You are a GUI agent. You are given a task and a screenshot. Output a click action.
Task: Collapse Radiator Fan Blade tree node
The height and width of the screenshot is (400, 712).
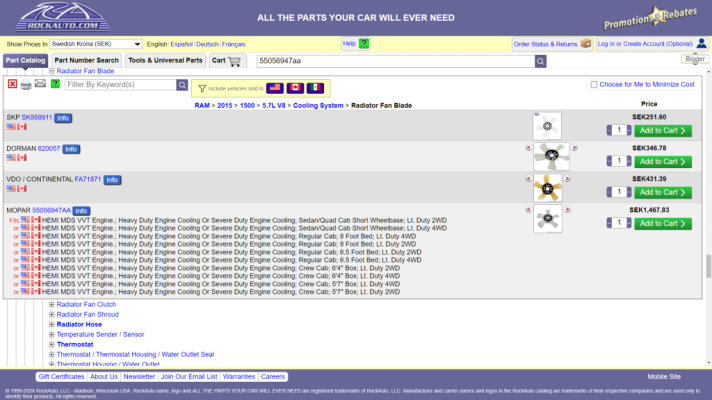tap(51, 71)
